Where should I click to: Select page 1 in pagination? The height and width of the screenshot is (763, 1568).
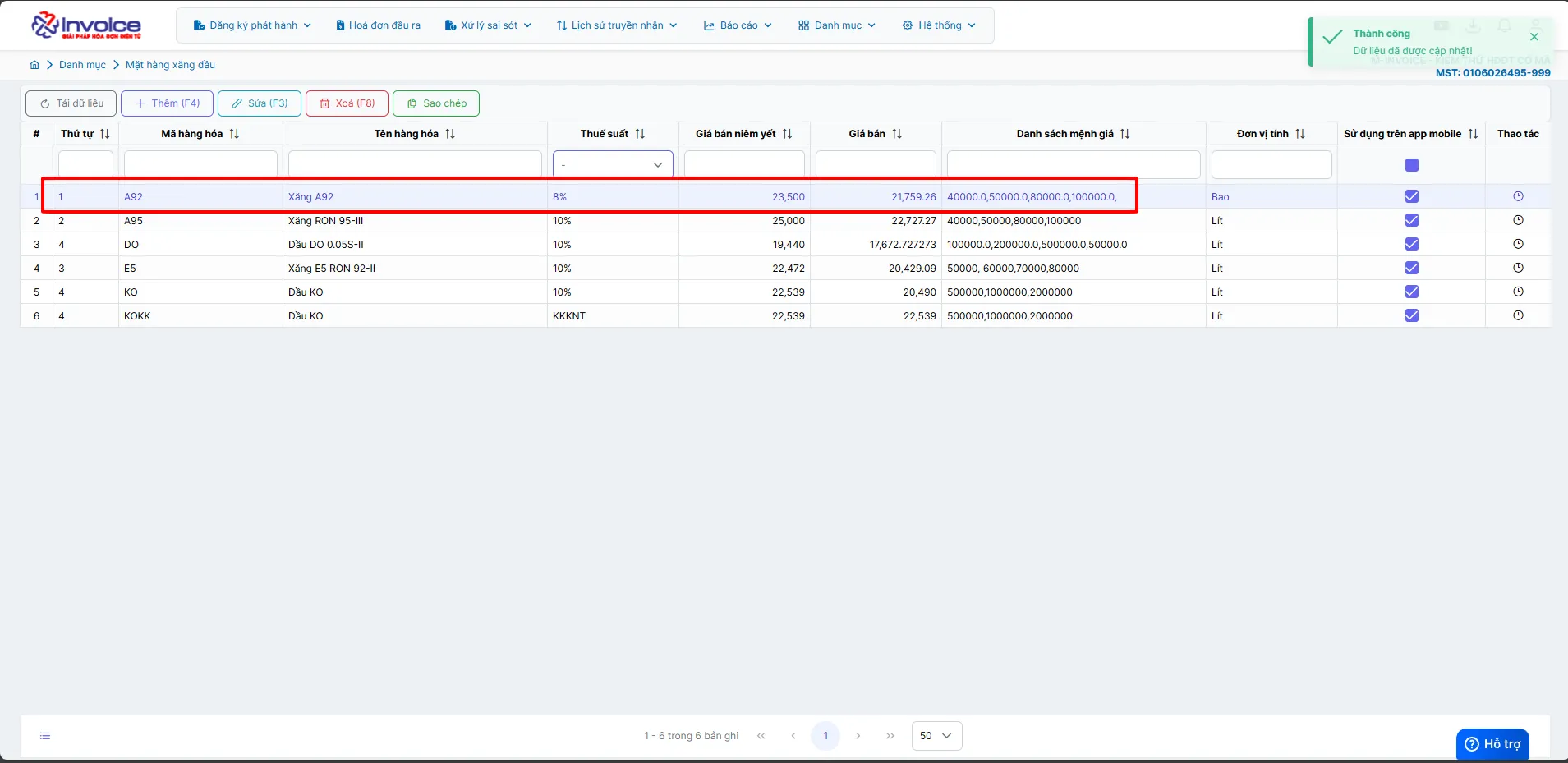coord(825,736)
